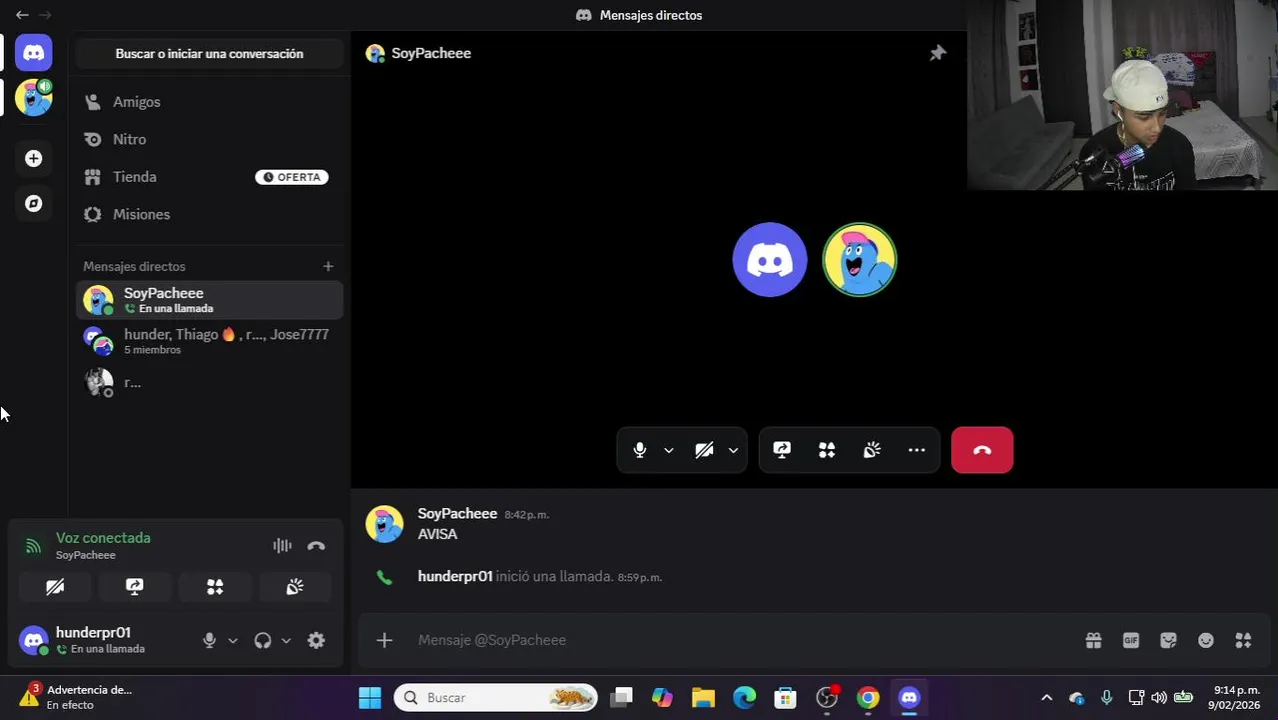Screen dimensions: 1278x720
Task: Open soundboard in call controls
Action: pos(872,450)
